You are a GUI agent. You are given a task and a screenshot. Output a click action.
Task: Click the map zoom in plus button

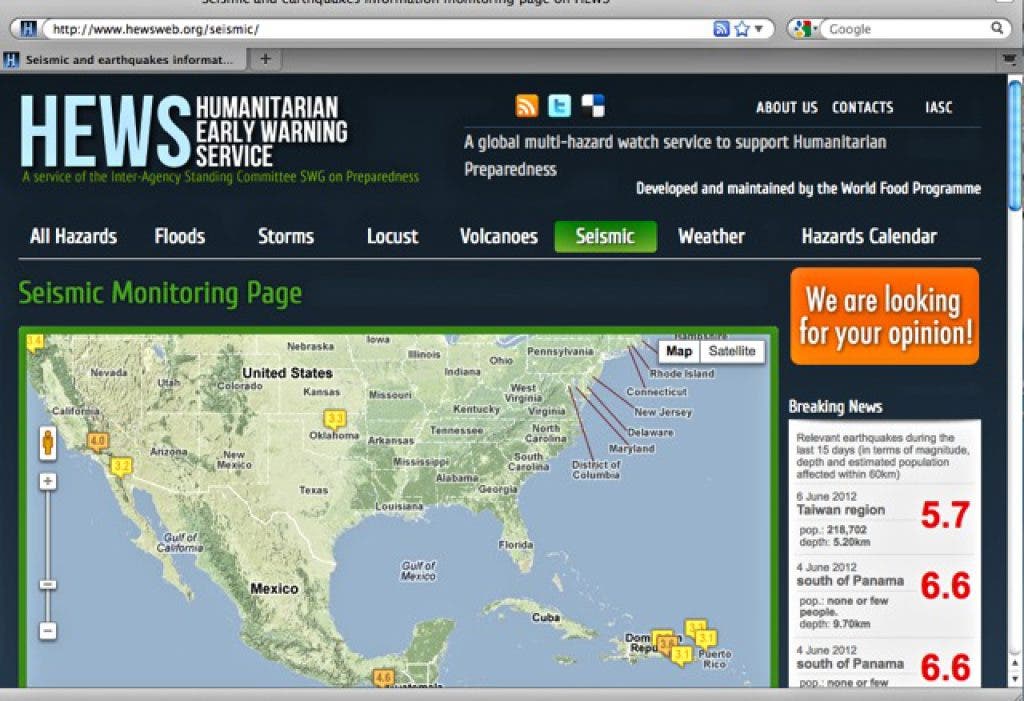(x=48, y=482)
